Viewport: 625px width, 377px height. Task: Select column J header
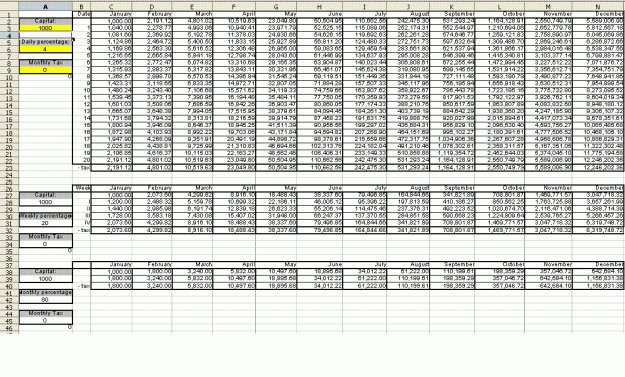pos(408,7)
